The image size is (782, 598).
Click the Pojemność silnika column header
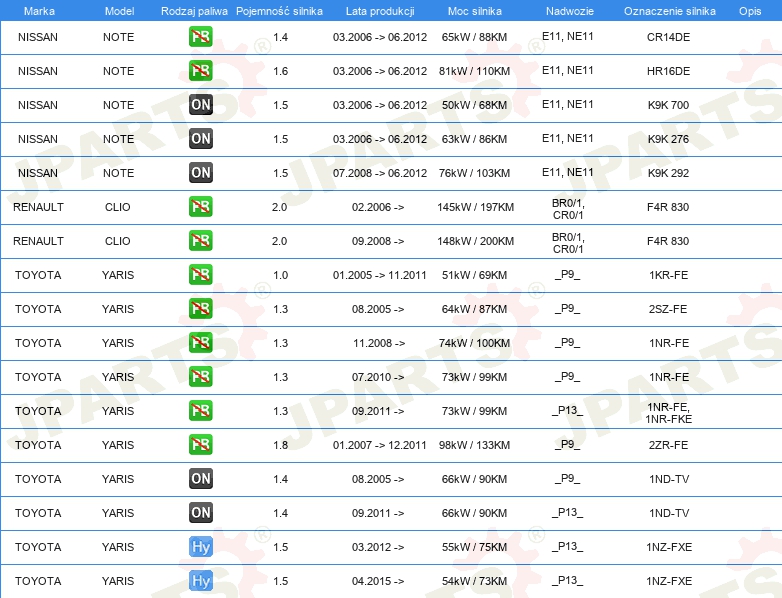(279, 11)
